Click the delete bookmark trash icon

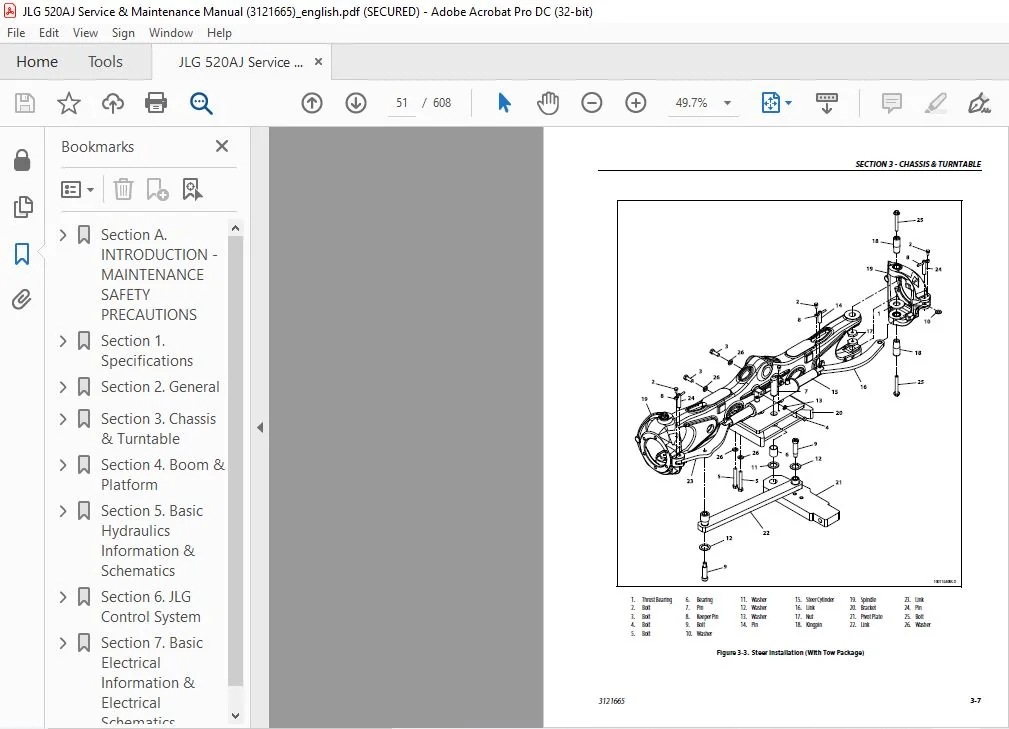123,189
